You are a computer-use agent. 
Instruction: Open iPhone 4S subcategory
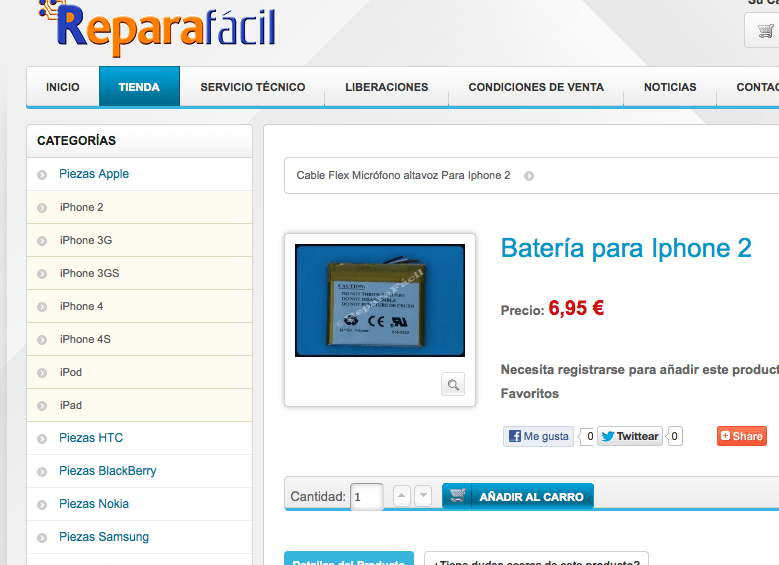tap(85, 339)
